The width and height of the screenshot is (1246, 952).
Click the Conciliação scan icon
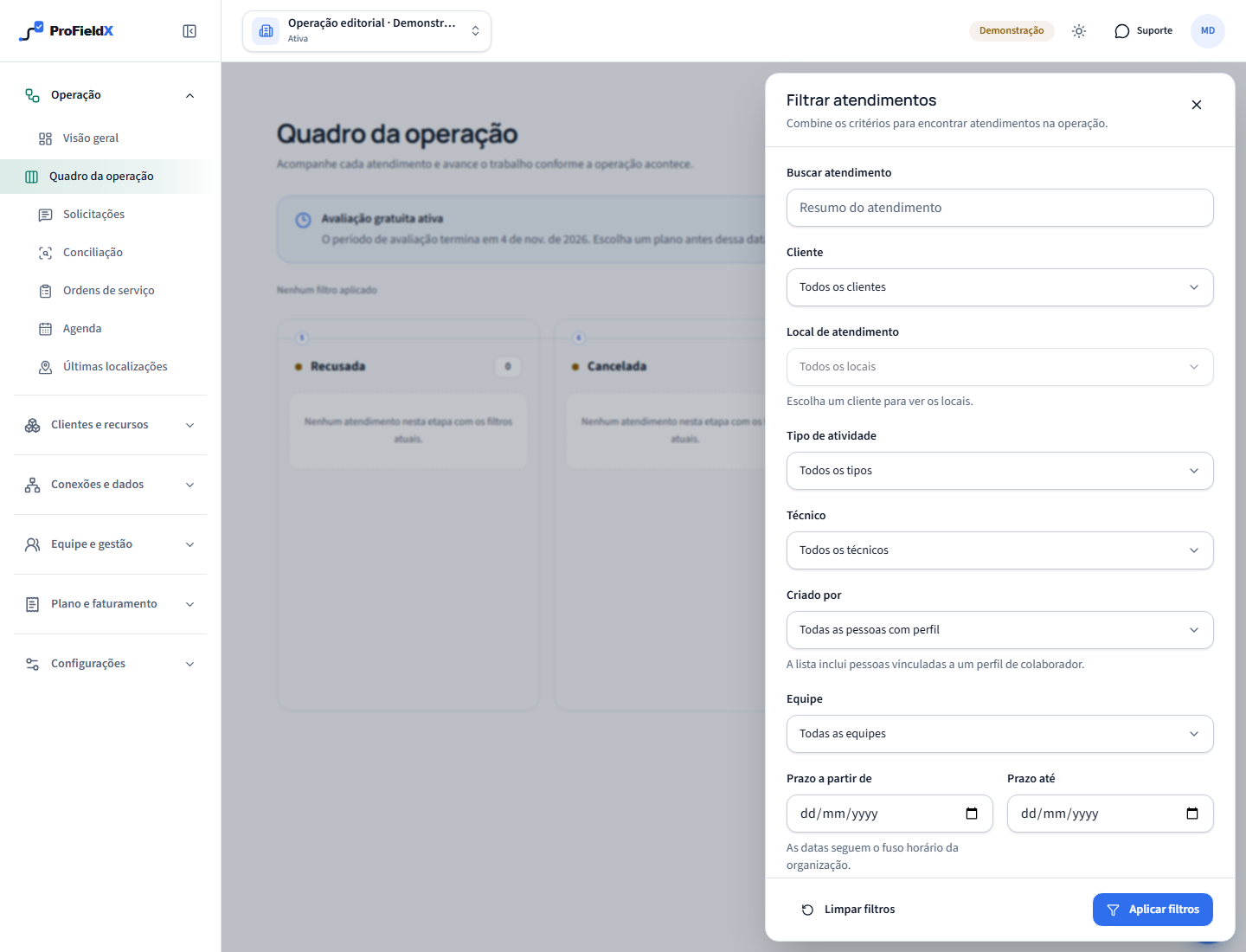pos(46,253)
